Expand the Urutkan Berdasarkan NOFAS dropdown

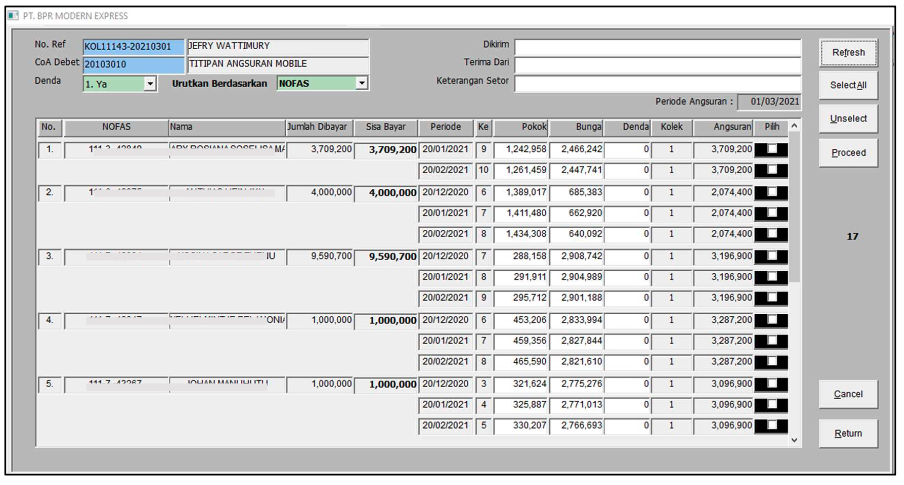pyautogui.click(x=362, y=84)
